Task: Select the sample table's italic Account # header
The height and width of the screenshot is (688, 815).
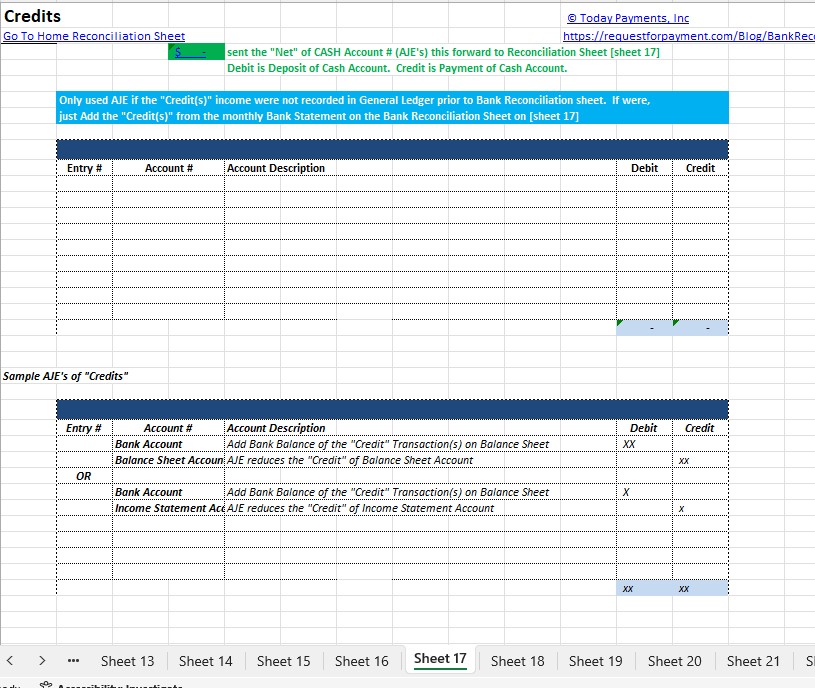Action: pyautogui.click(x=168, y=428)
